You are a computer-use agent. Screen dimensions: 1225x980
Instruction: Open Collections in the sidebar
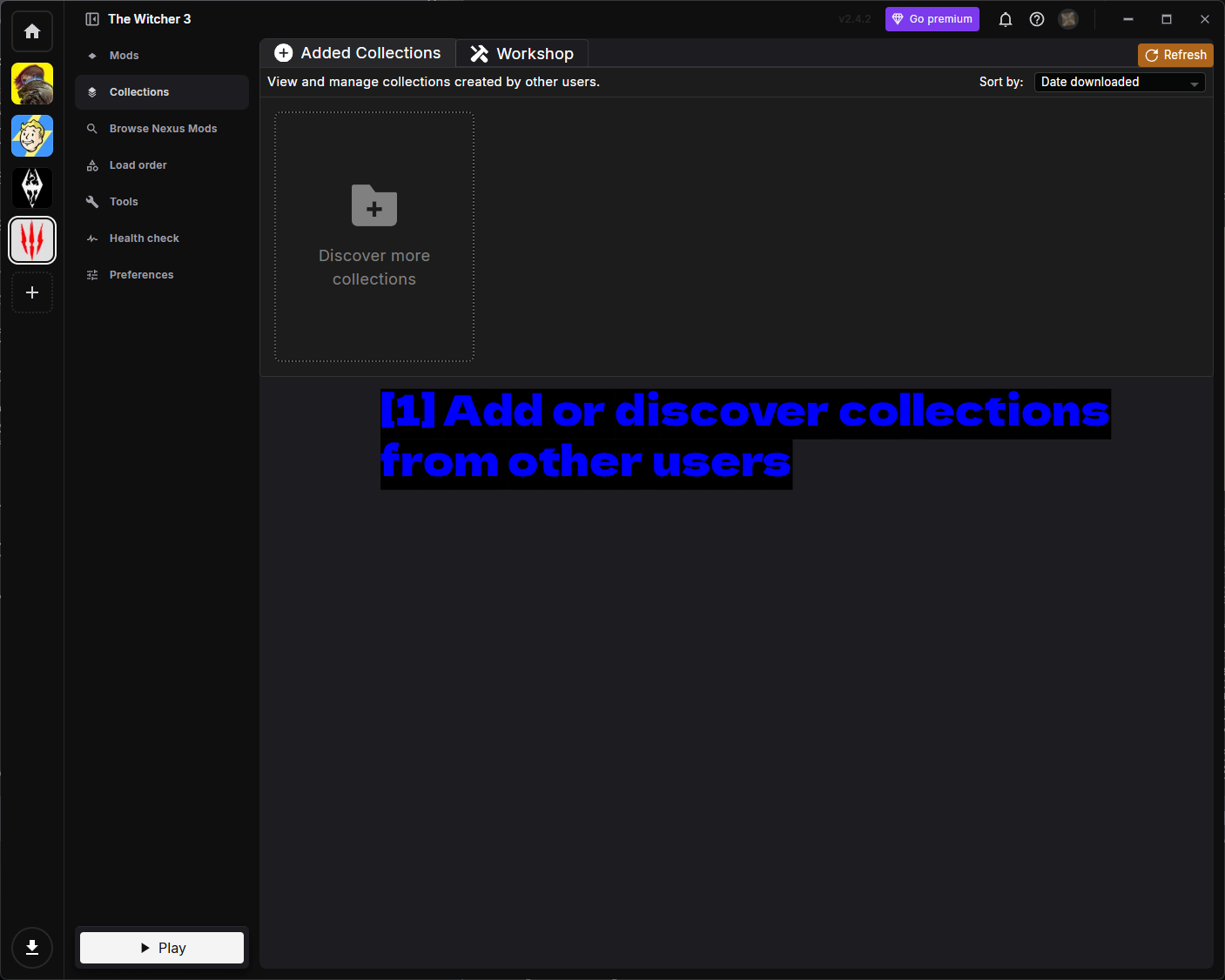pyautogui.click(x=162, y=92)
